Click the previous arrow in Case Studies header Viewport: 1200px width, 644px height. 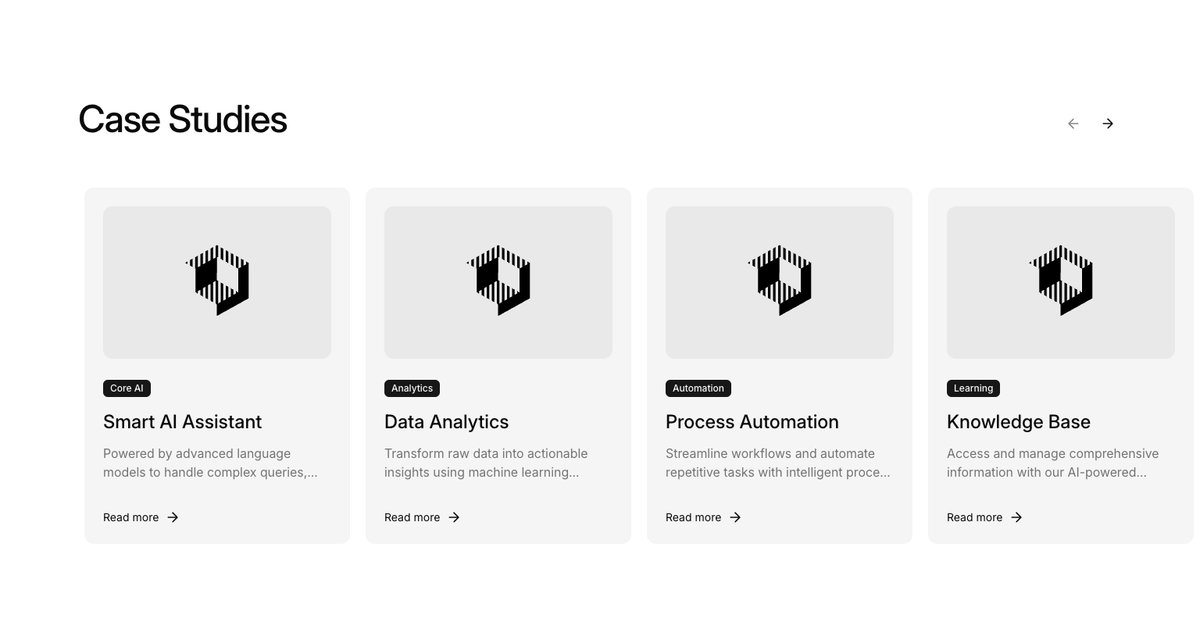(x=1073, y=124)
